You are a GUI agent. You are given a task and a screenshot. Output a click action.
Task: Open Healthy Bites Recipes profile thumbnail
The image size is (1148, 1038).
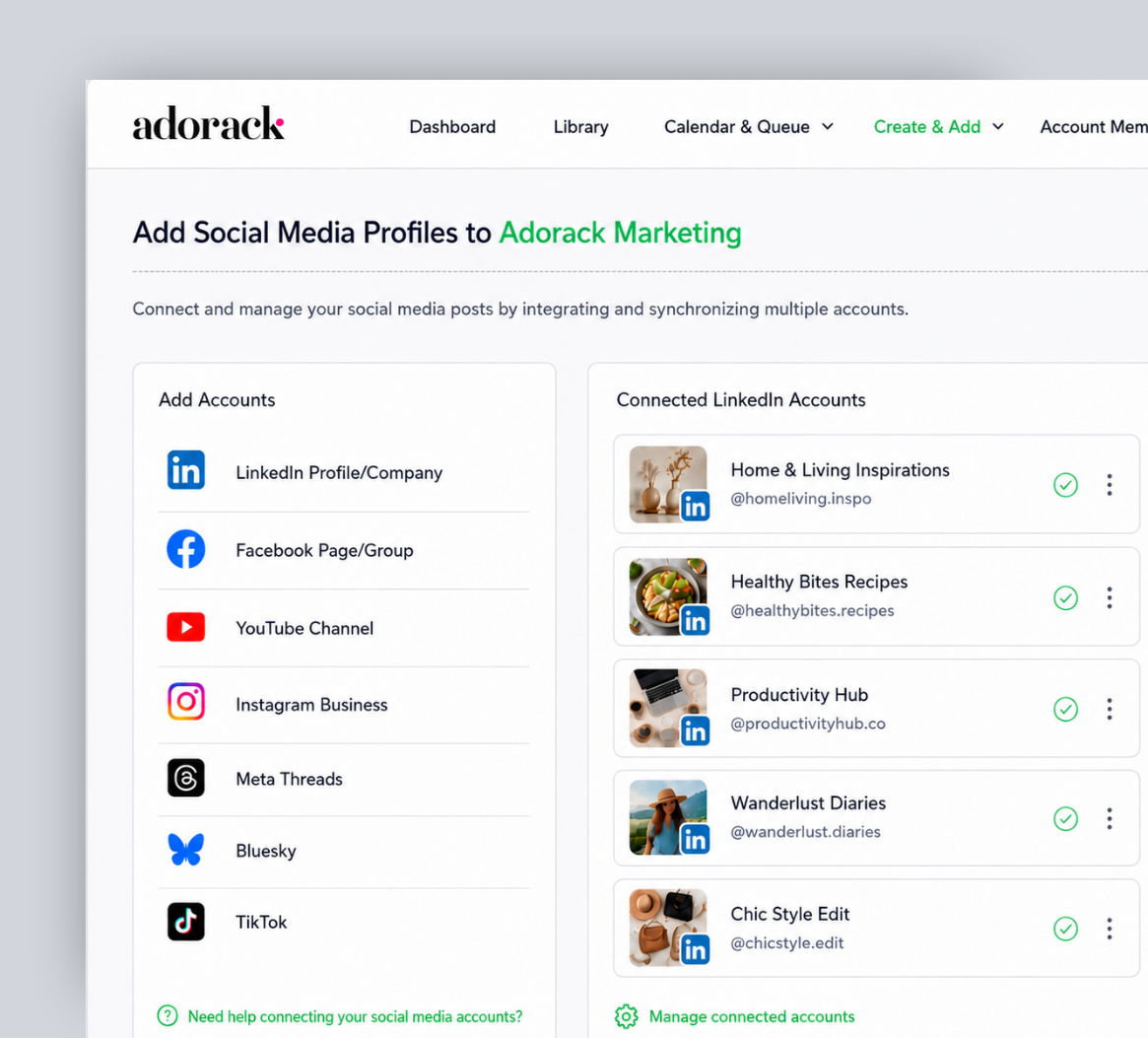pyautogui.click(x=668, y=597)
